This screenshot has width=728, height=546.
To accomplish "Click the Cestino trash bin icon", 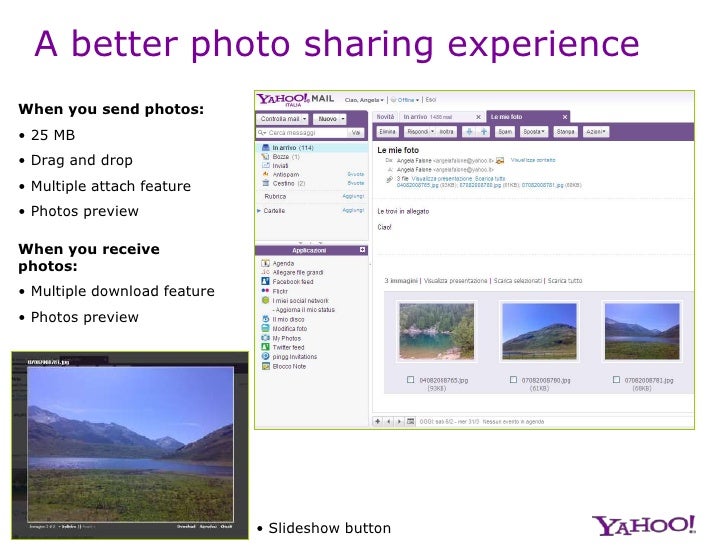I will [x=266, y=183].
